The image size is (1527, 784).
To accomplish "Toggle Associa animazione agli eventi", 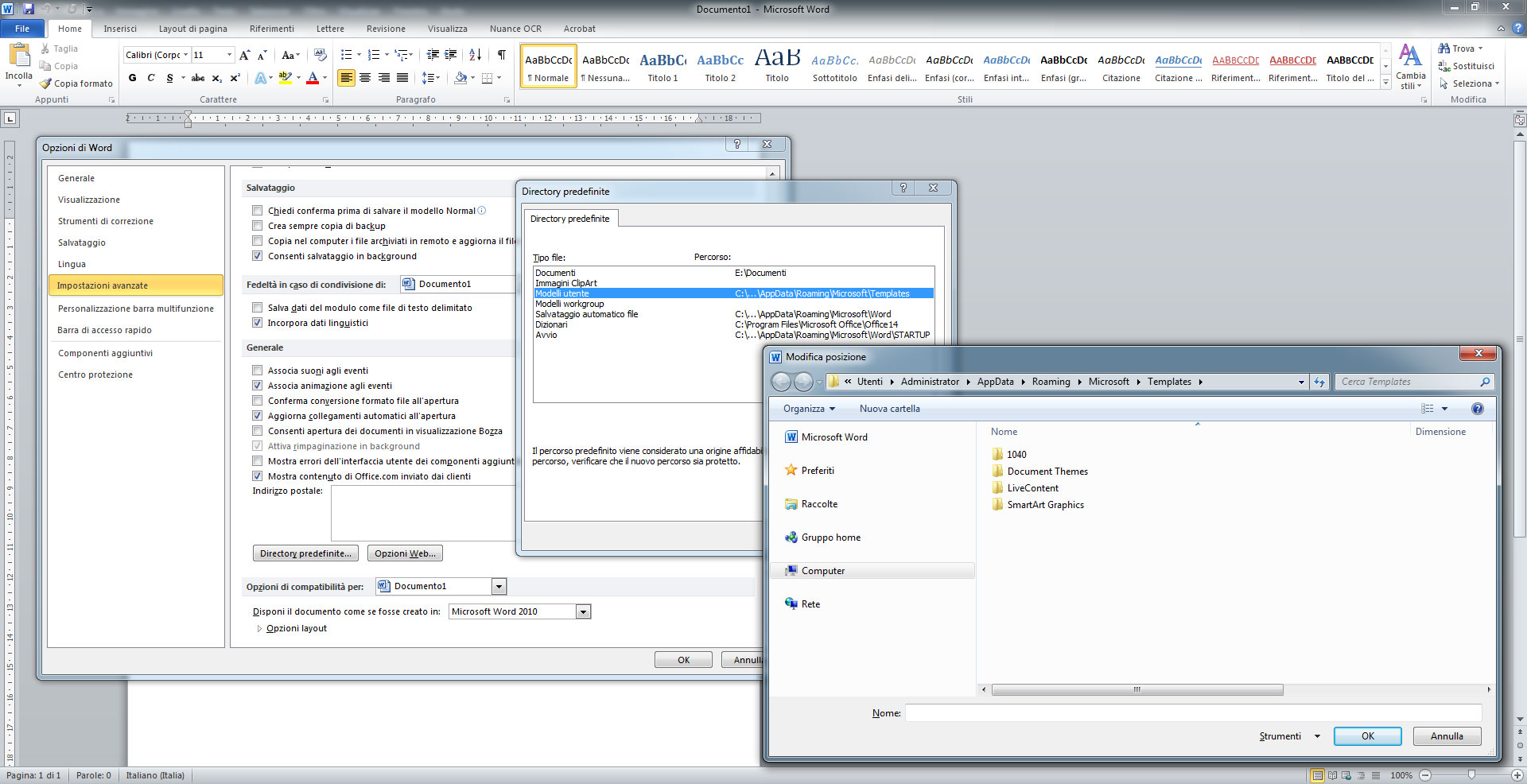I will [x=257, y=386].
